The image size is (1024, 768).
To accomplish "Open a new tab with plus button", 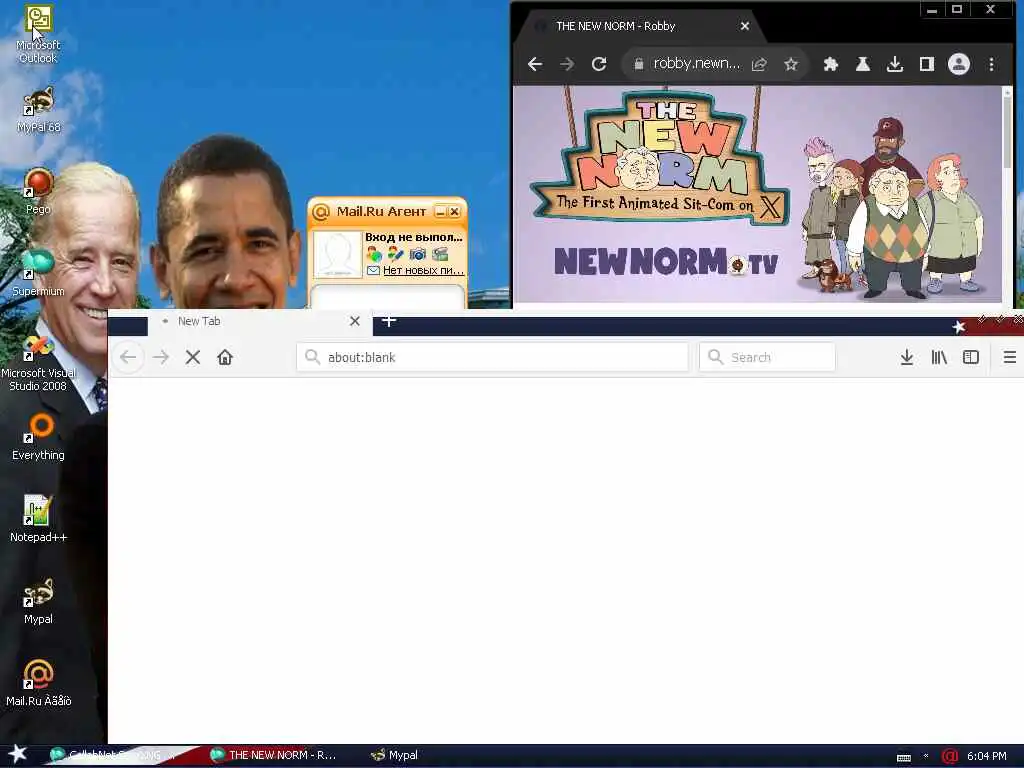I will pos(389,321).
